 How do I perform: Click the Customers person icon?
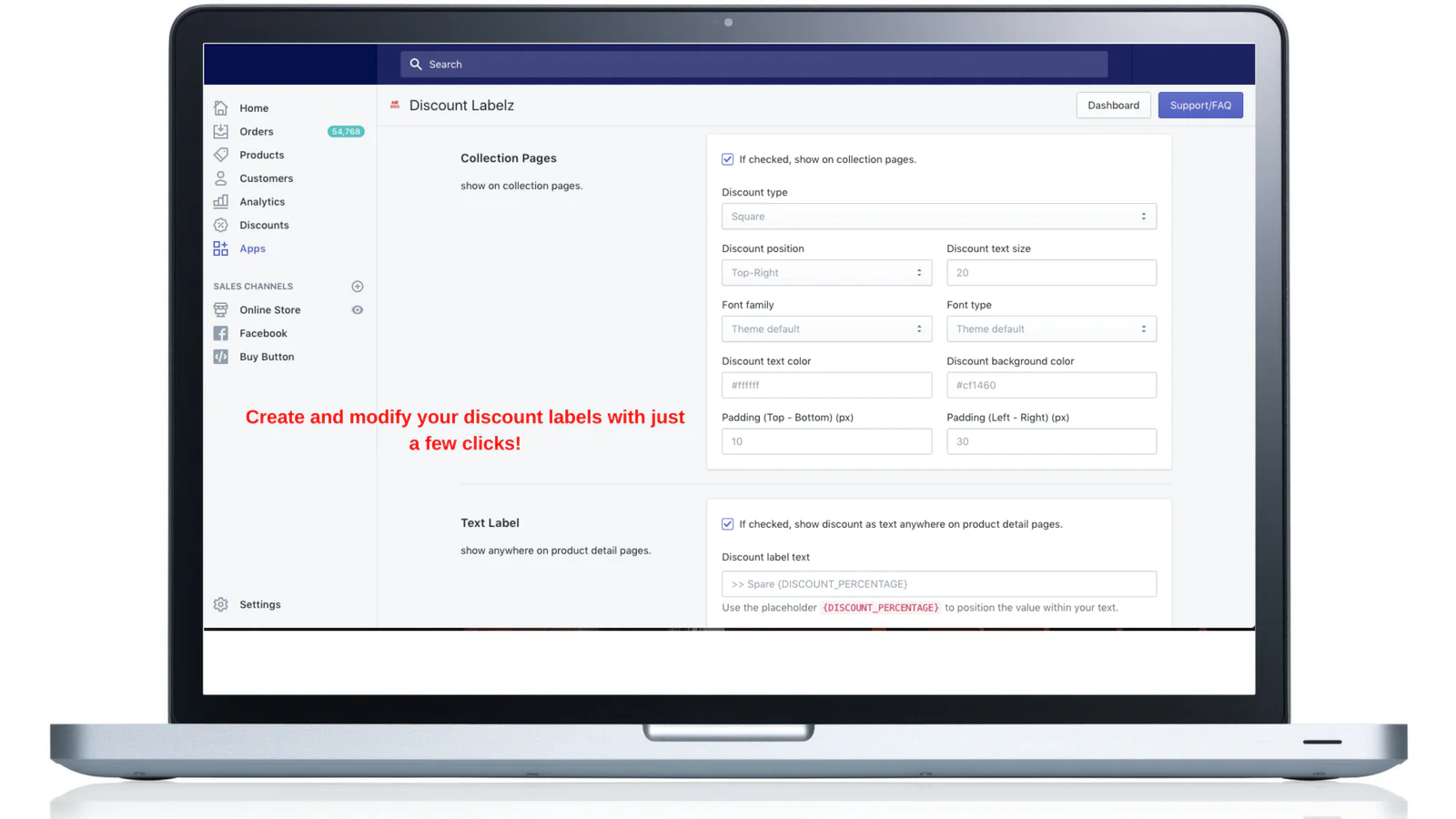220,178
